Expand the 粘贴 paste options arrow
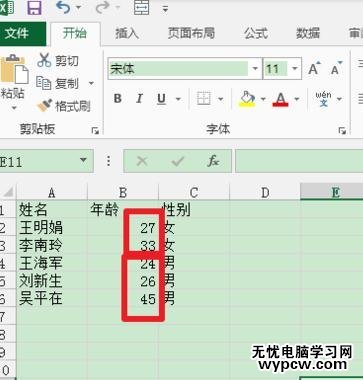This screenshot has height=380, width=363. (14, 108)
